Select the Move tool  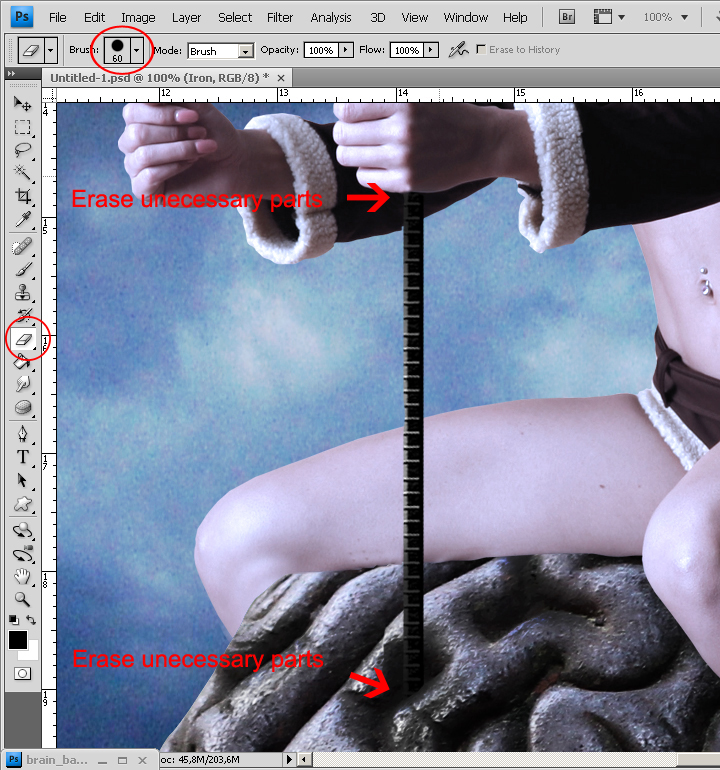pos(22,103)
